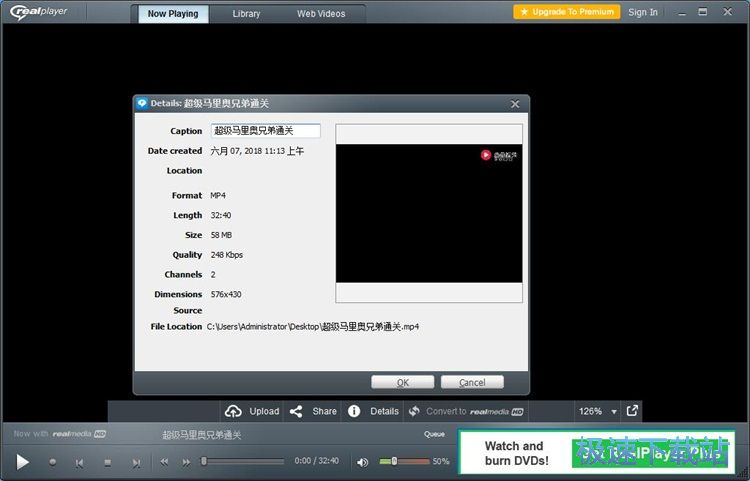This screenshot has width=750, height=481.
Task: Switch to the Library tab
Action: (x=246, y=13)
